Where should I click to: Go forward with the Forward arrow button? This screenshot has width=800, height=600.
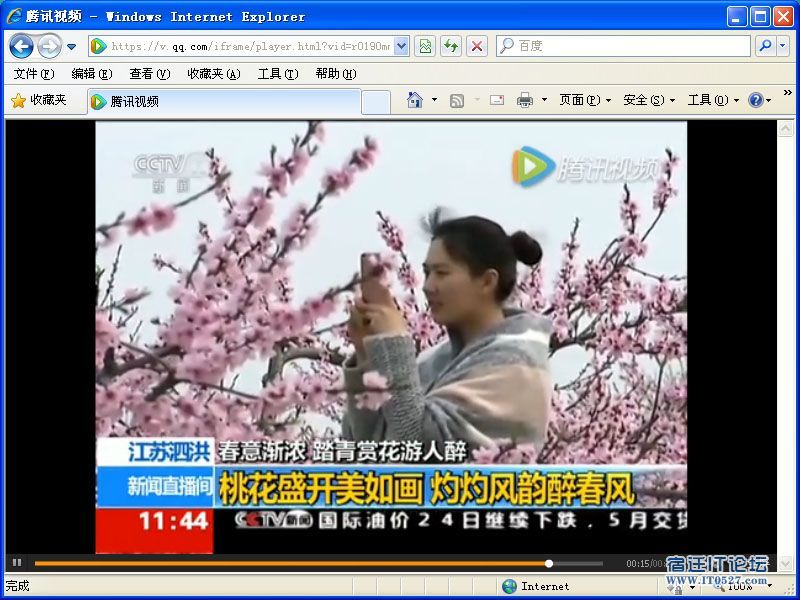pyautogui.click(x=49, y=46)
